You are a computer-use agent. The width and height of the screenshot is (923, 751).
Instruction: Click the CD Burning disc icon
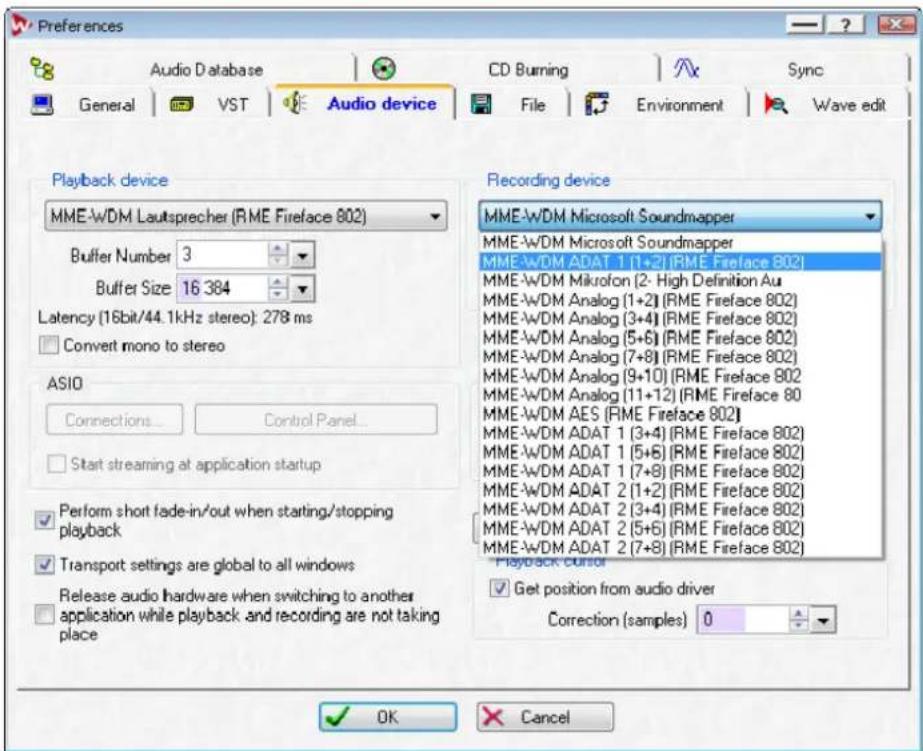(x=384, y=69)
